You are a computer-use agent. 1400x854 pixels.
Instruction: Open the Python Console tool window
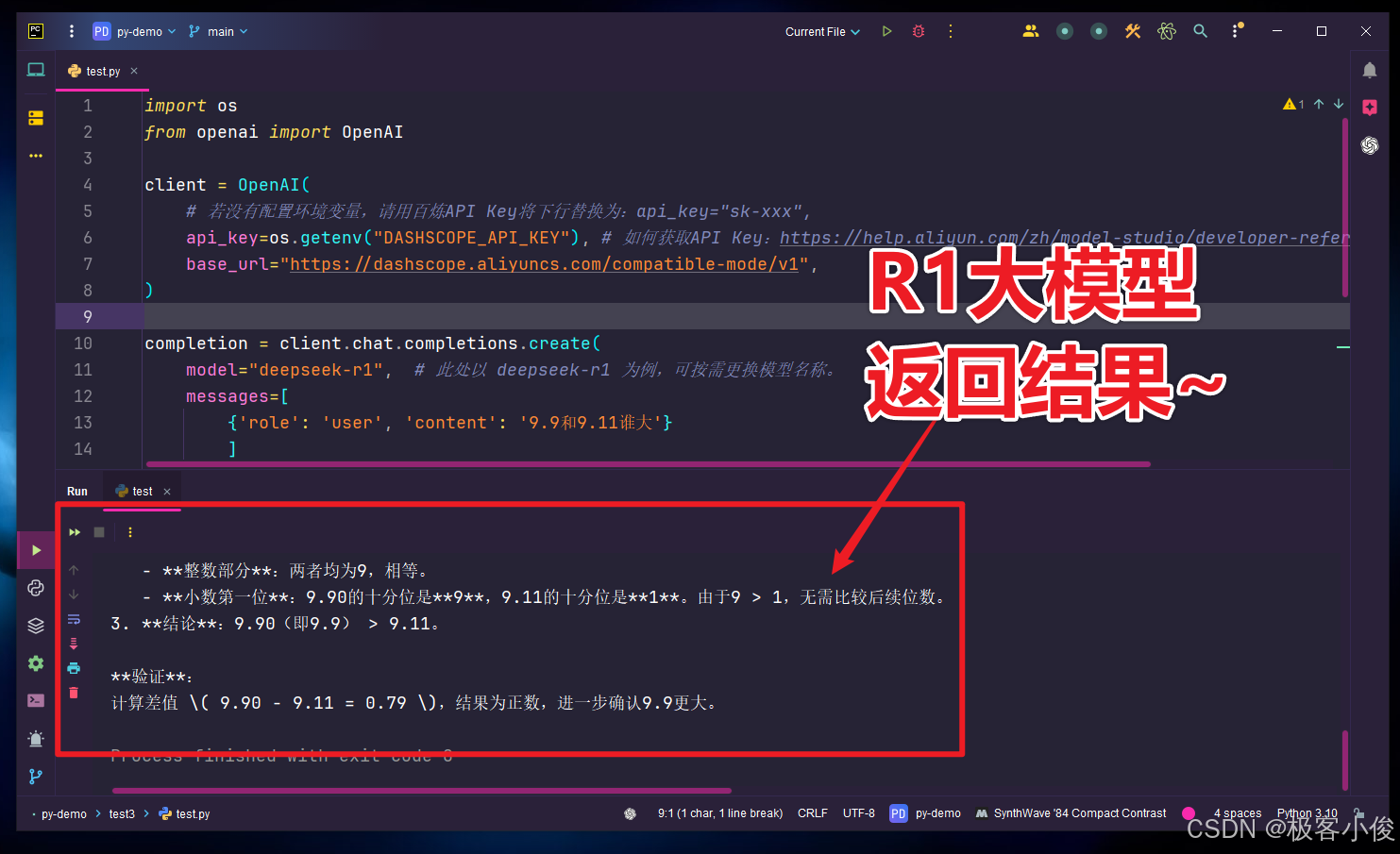click(x=36, y=588)
